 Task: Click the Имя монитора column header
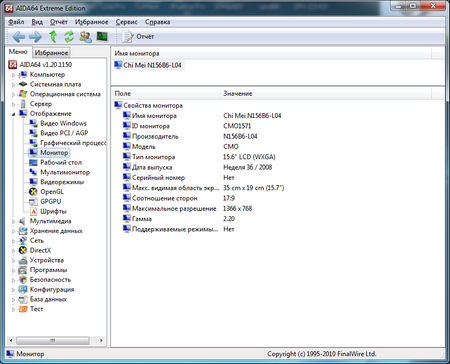point(272,53)
